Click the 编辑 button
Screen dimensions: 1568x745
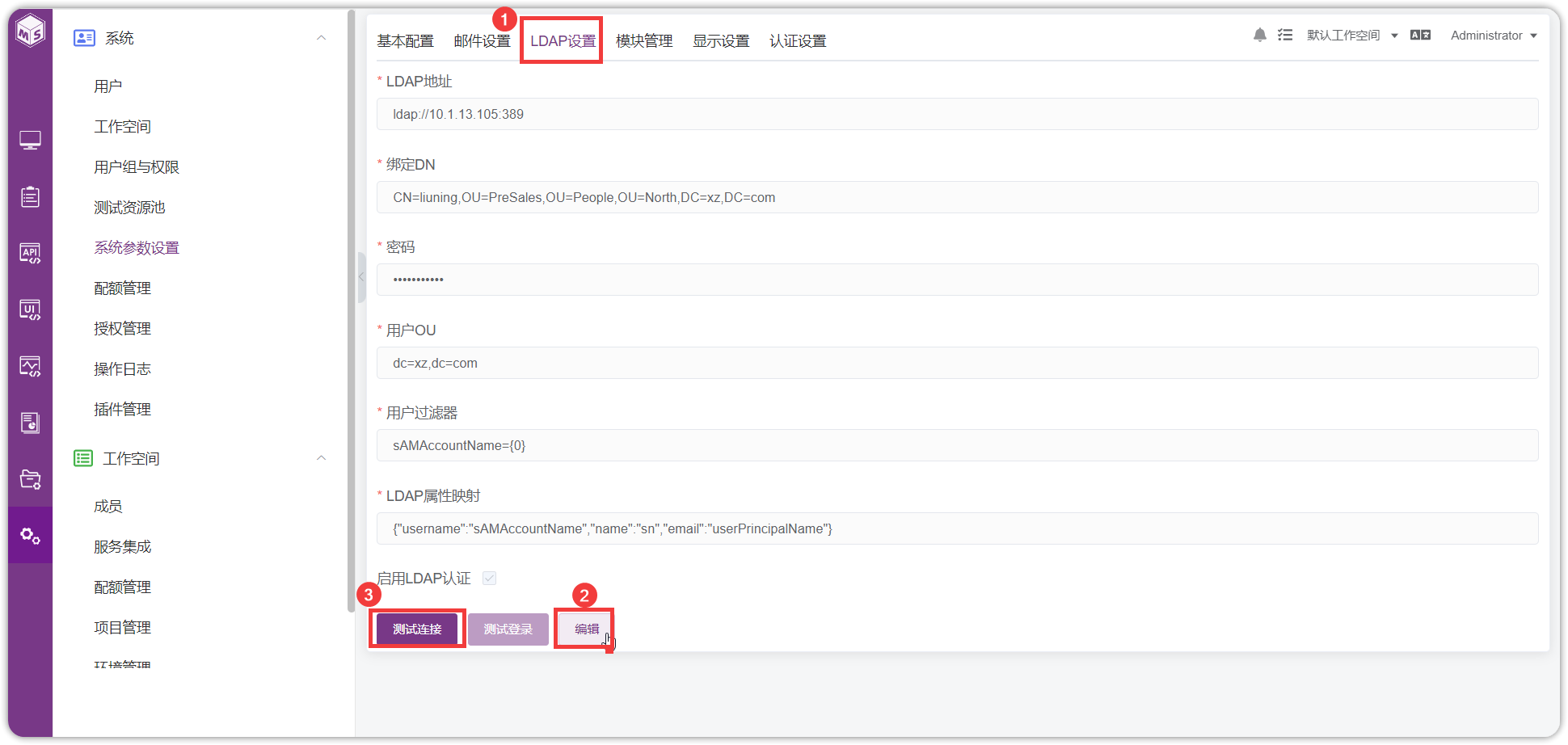pyautogui.click(x=586, y=629)
